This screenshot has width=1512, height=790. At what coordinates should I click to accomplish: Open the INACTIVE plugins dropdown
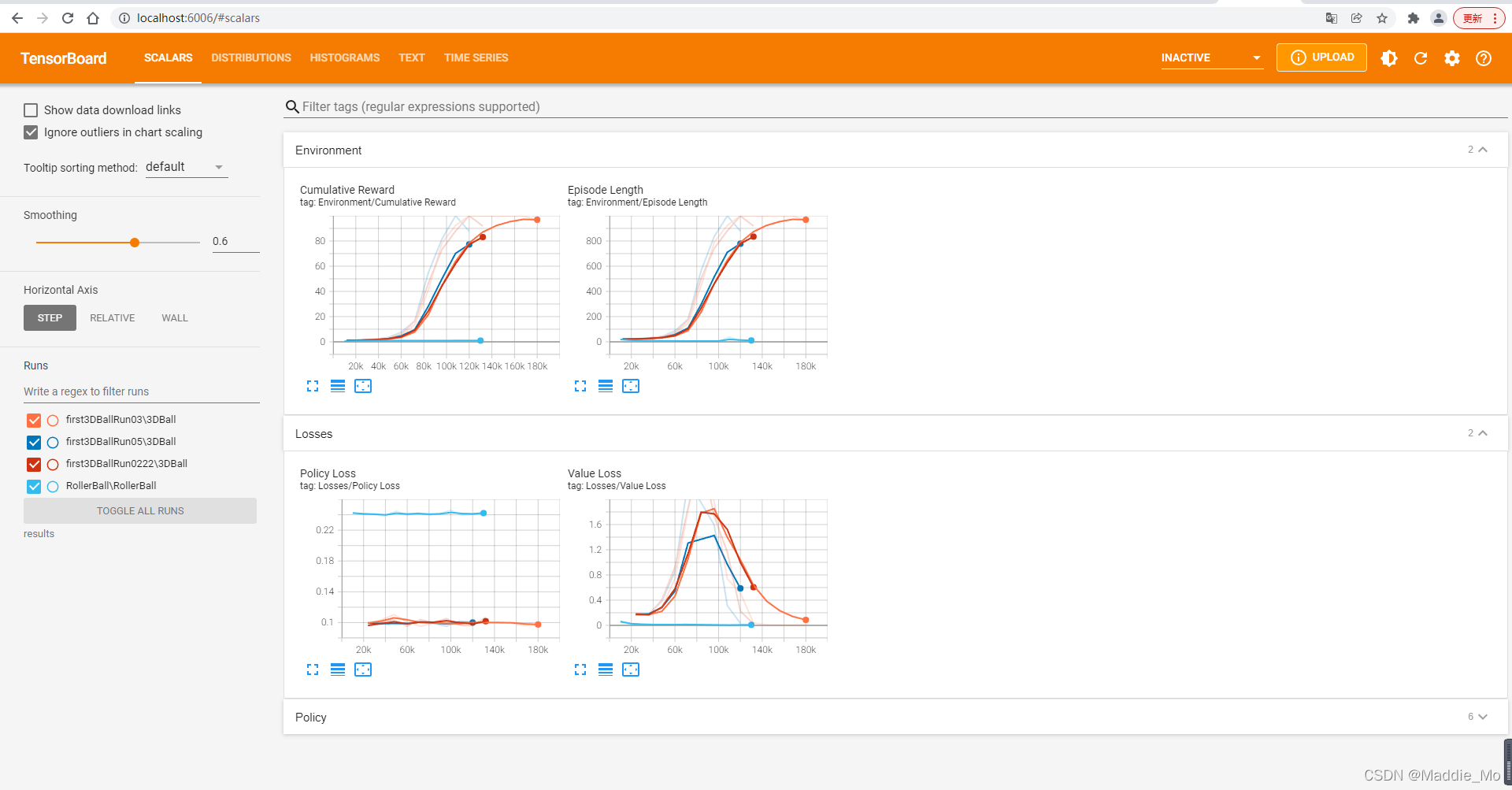[x=1212, y=57]
